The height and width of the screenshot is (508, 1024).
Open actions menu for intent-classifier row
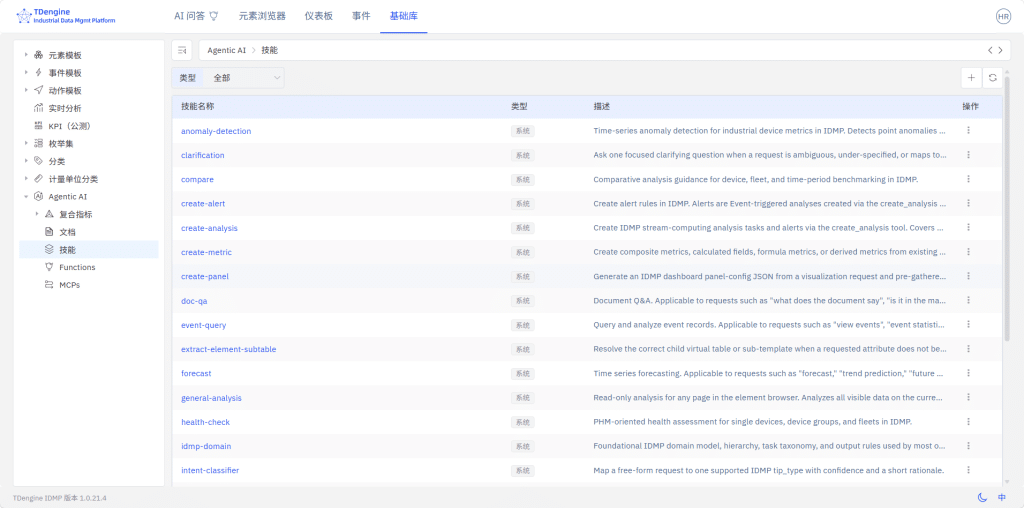[x=968, y=470]
